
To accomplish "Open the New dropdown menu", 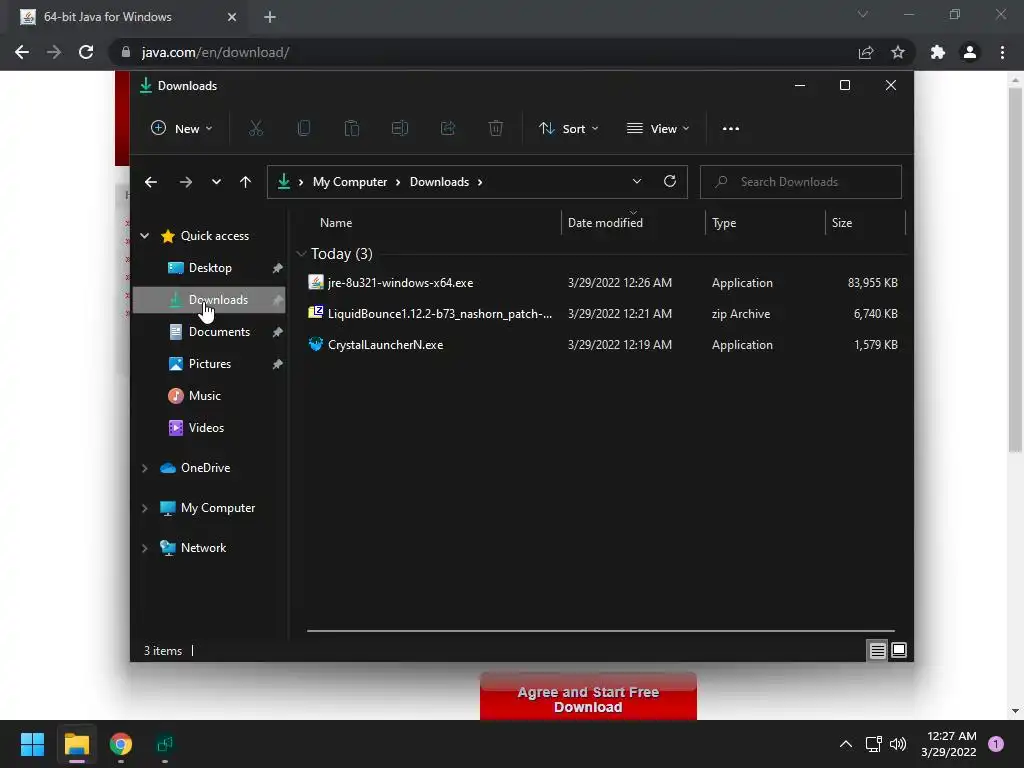I will coord(182,129).
